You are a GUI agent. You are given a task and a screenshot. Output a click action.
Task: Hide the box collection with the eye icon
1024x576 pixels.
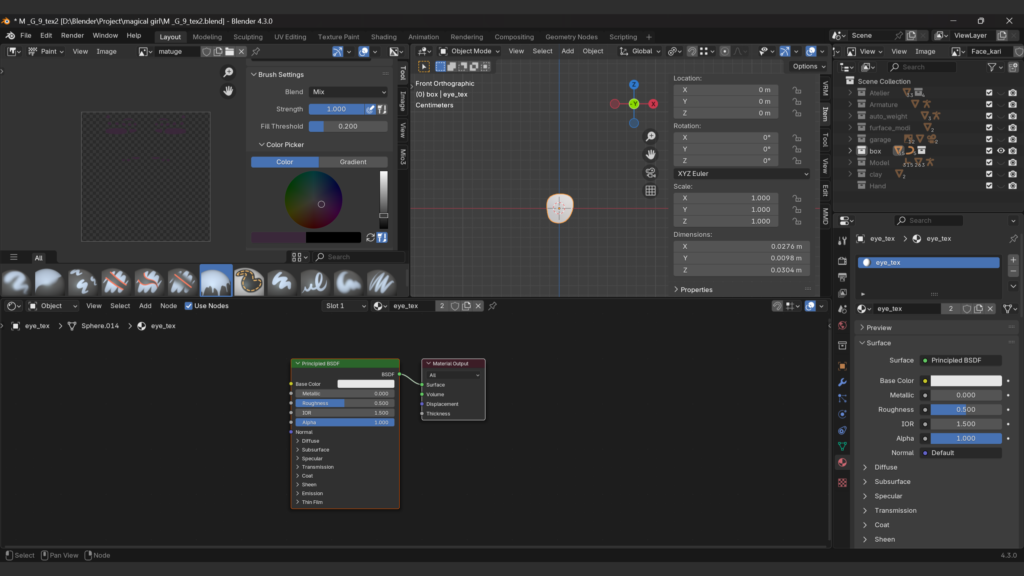tap(1000, 151)
